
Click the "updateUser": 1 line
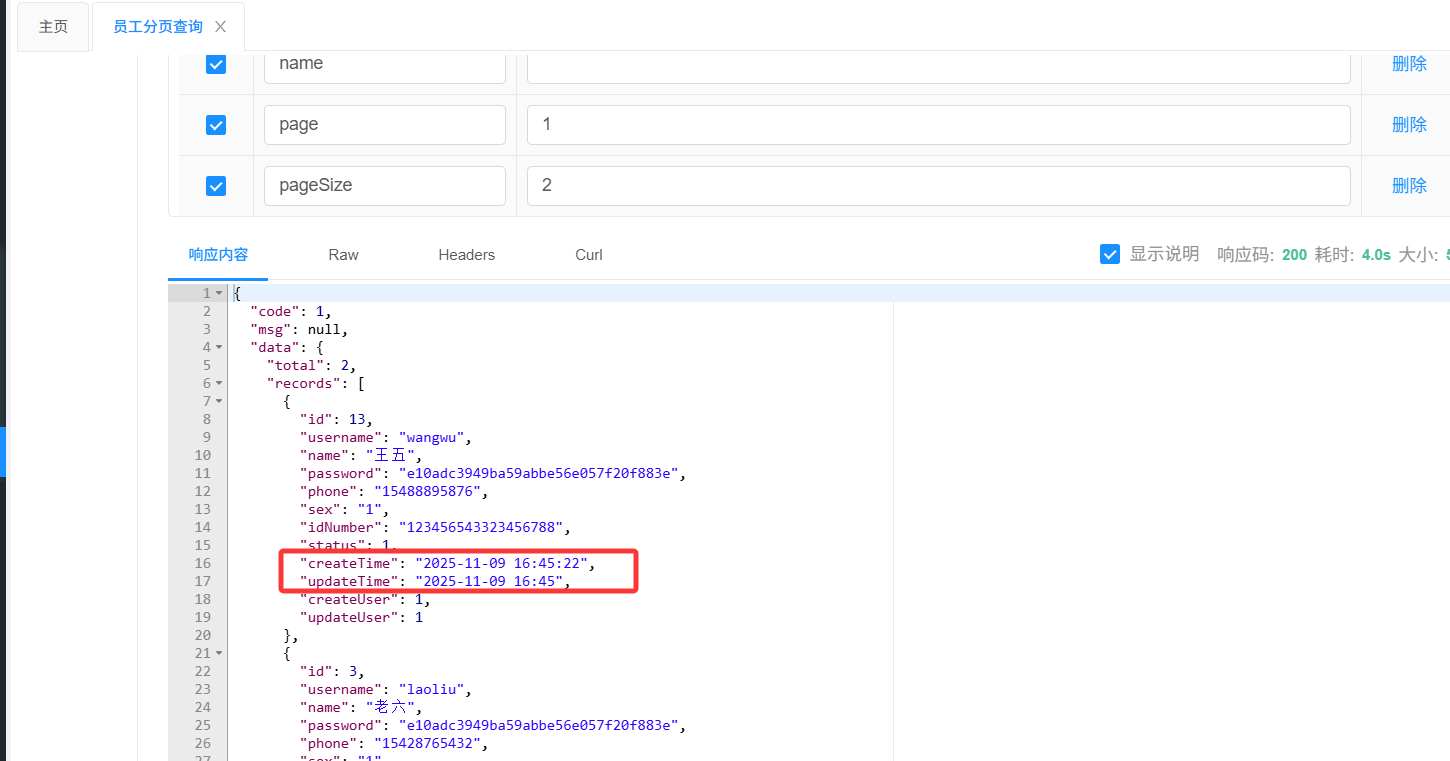[x=361, y=617]
